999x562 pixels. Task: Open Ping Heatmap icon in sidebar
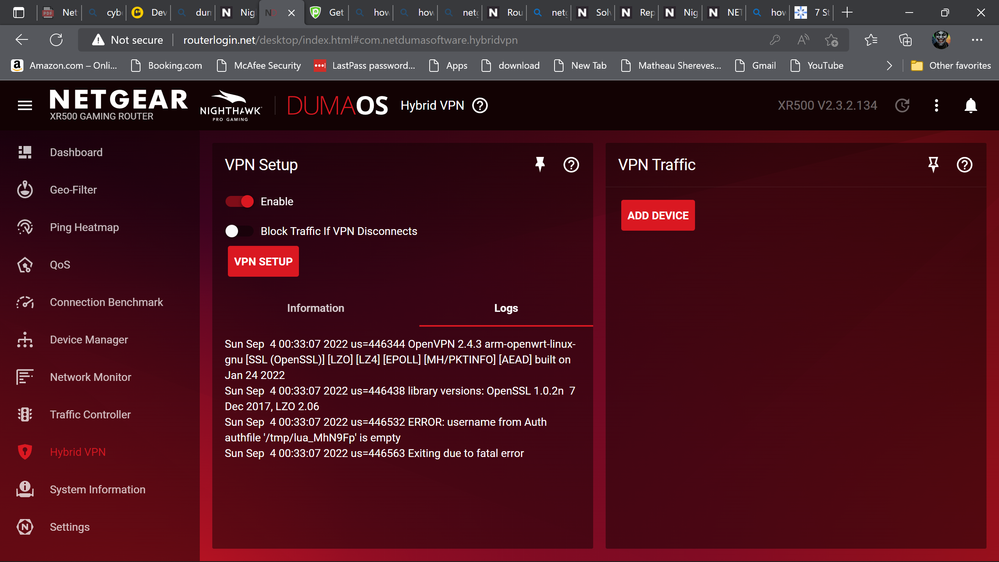pyautogui.click(x=25, y=227)
